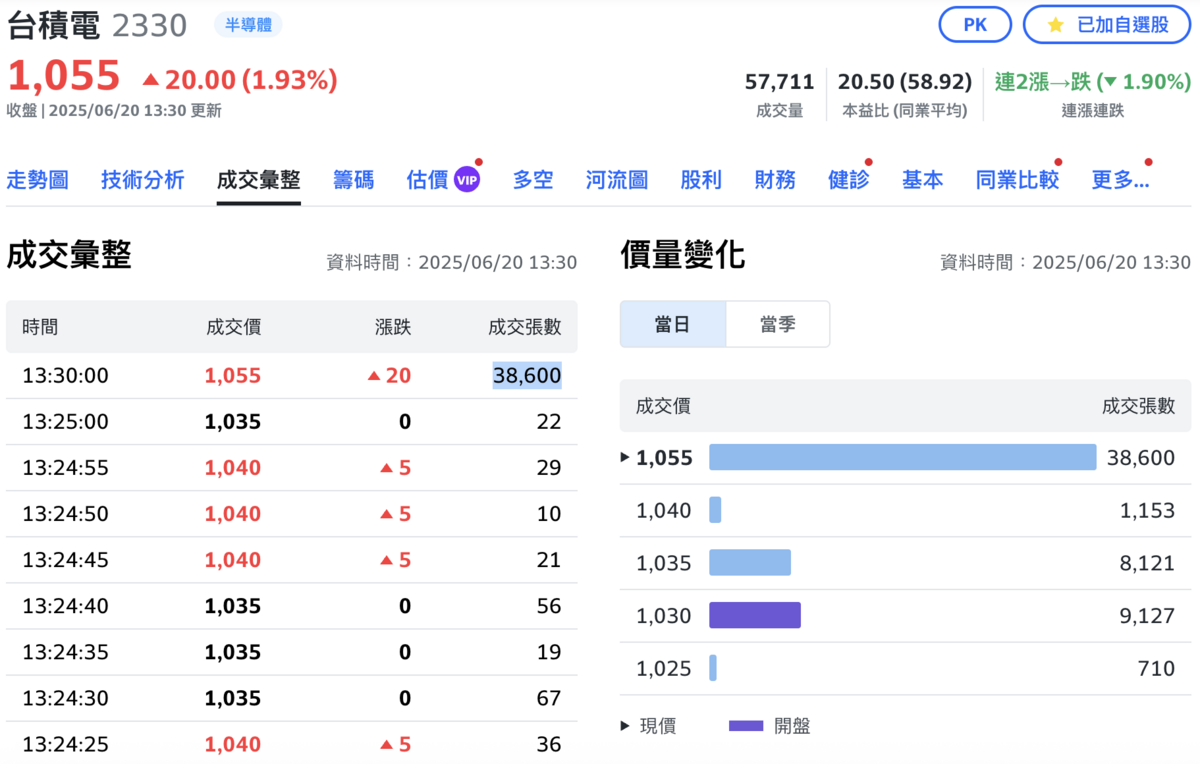Click the PK comparison button
Image resolution: width=1200 pixels, height=764 pixels.
975,25
